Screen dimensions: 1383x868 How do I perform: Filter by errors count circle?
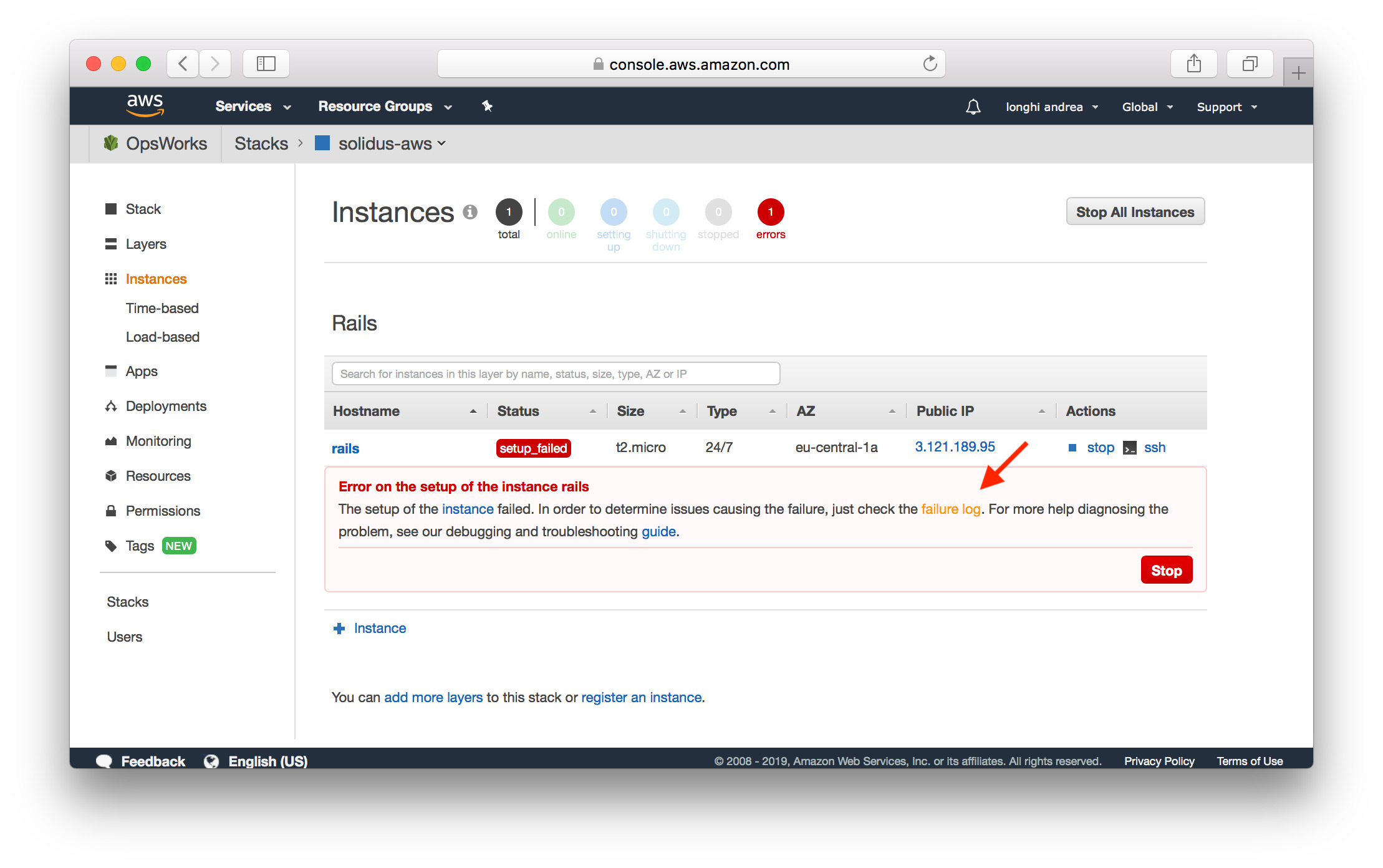click(770, 212)
